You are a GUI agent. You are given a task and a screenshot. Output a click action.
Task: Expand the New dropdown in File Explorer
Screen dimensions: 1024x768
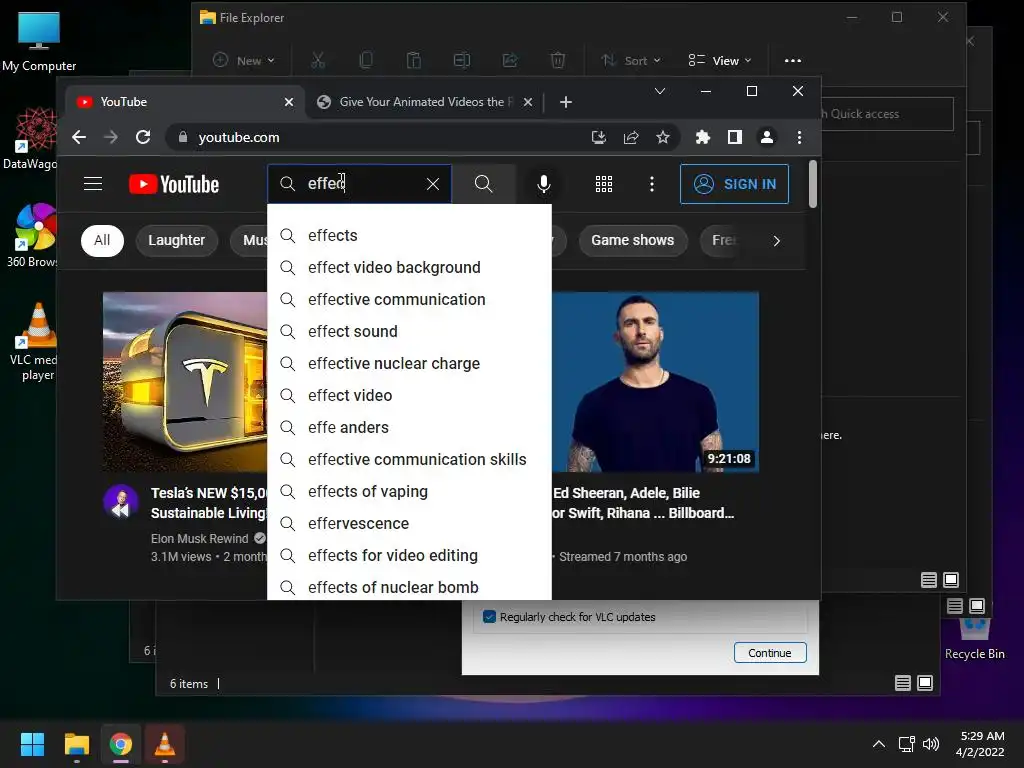click(x=244, y=61)
